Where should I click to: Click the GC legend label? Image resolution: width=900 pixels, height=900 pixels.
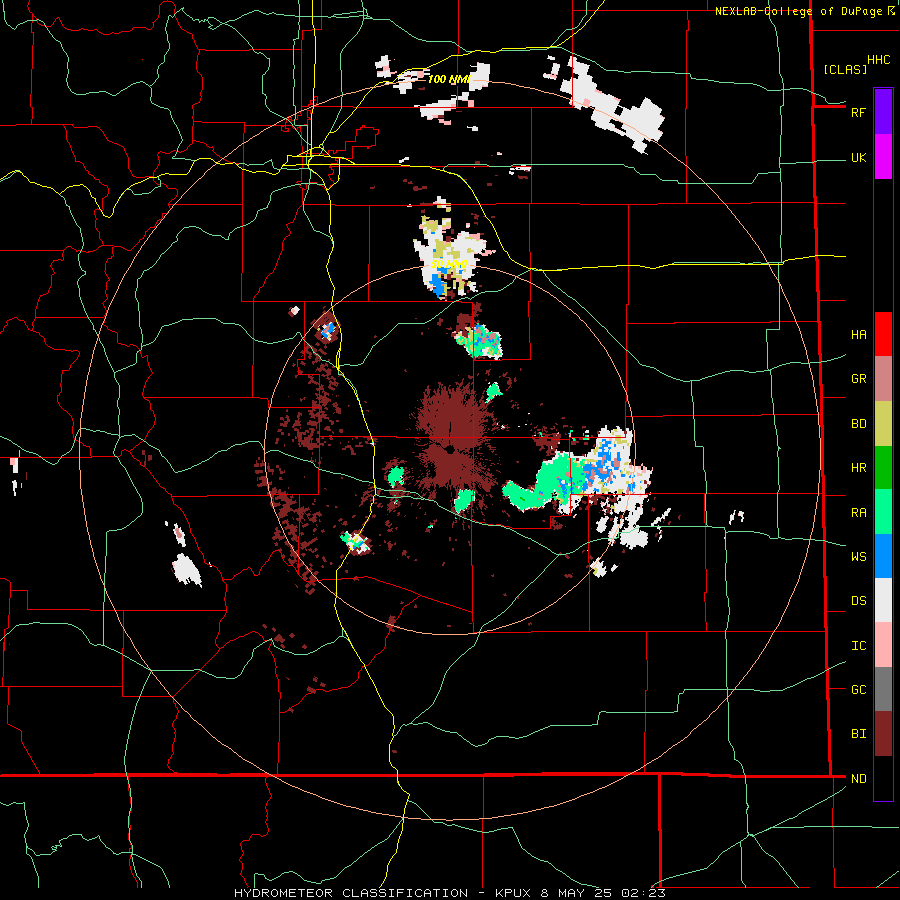858,689
